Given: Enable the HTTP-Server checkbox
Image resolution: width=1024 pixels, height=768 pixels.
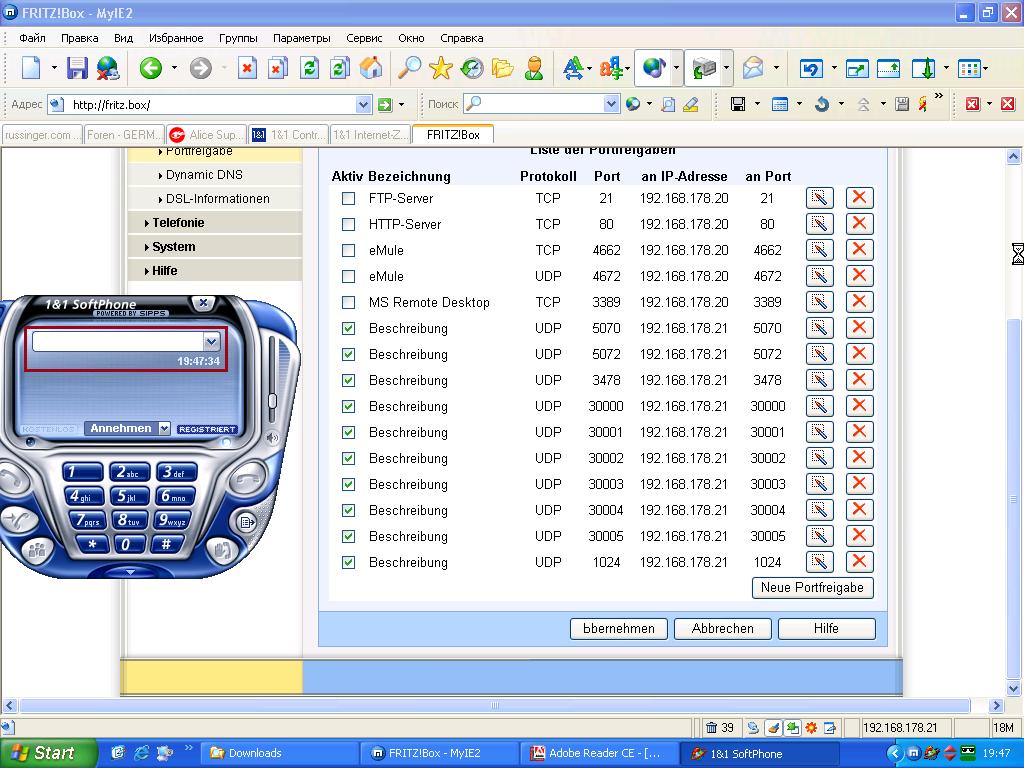Looking at the screenshot, I should coord(349,225).
